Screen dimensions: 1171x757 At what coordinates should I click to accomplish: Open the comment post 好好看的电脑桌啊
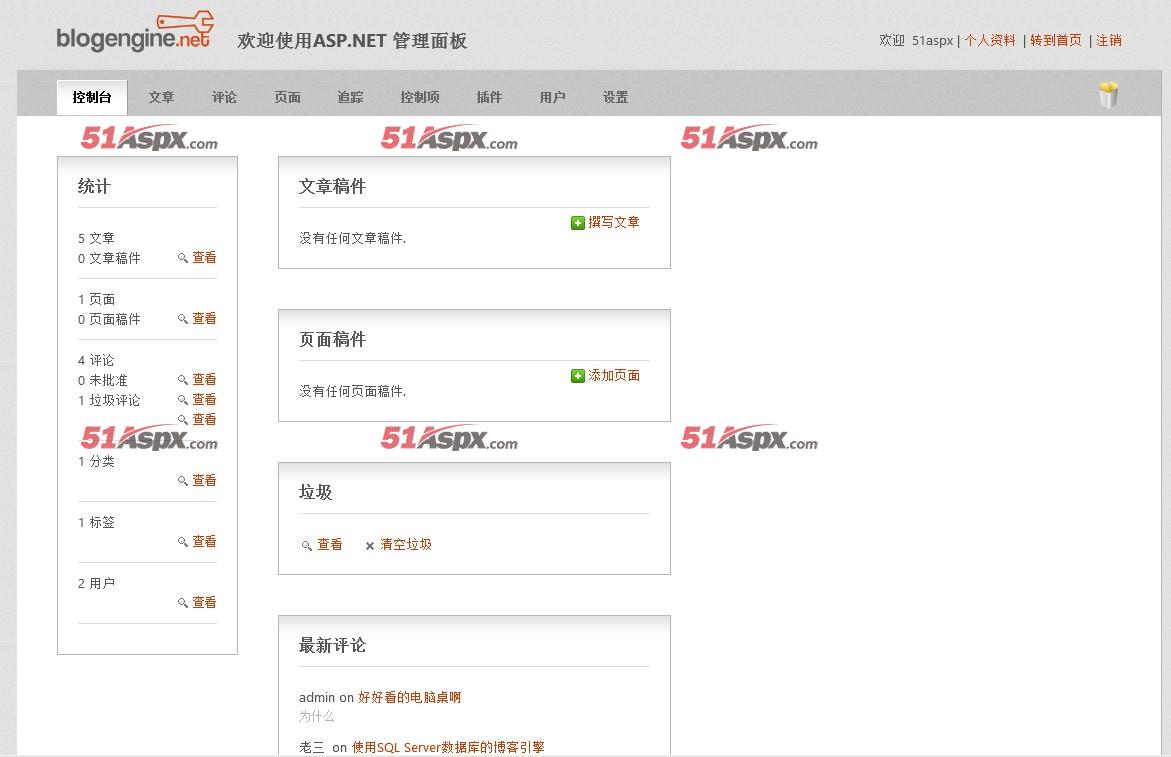pos(409,698)
